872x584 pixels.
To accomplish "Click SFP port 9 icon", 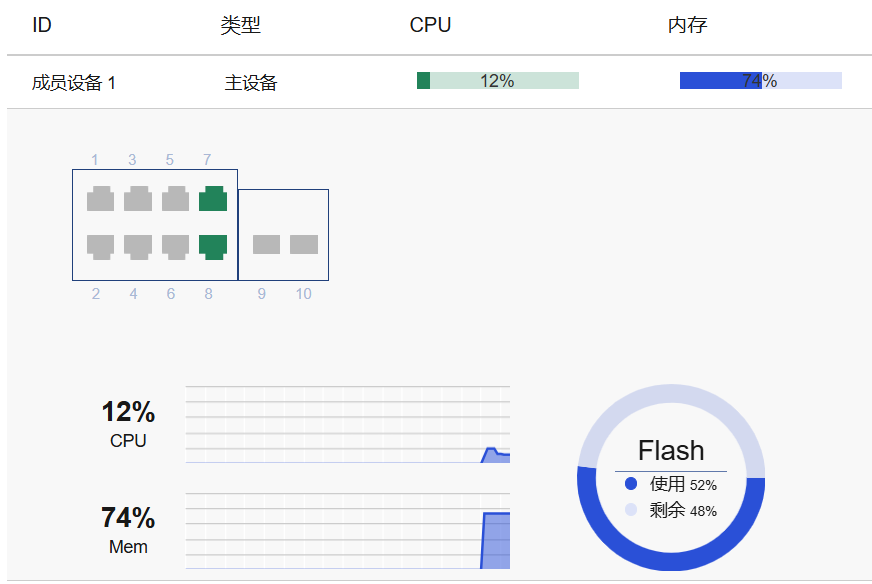I will tap(266, 244).
